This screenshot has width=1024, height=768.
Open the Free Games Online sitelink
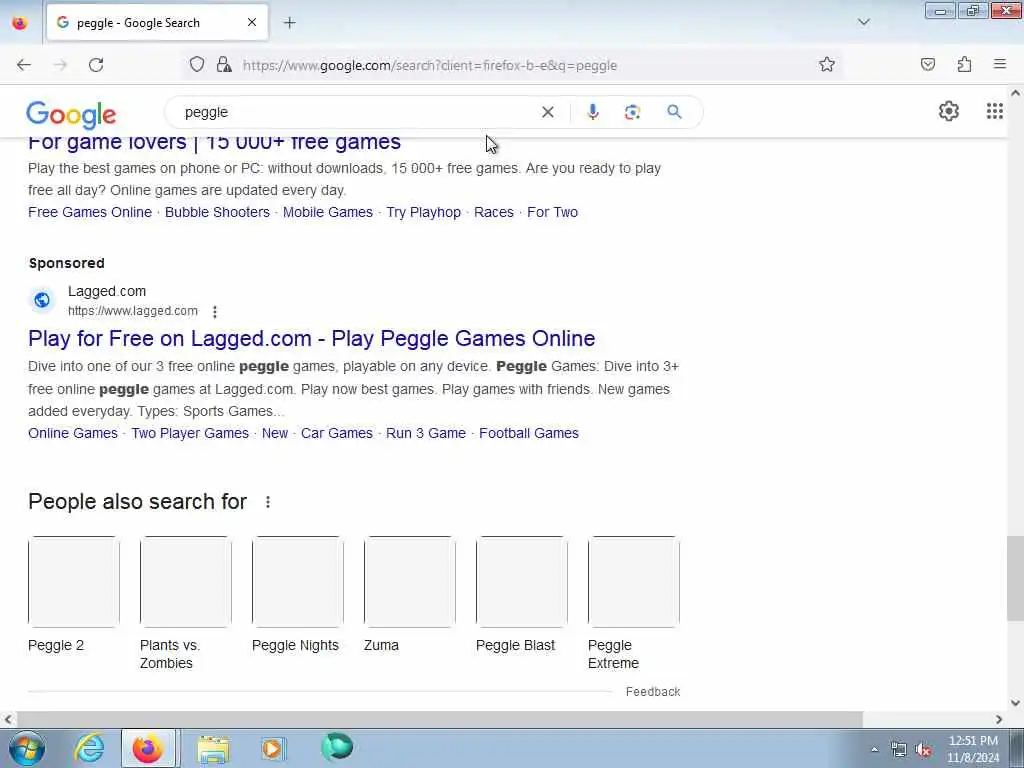90,212
